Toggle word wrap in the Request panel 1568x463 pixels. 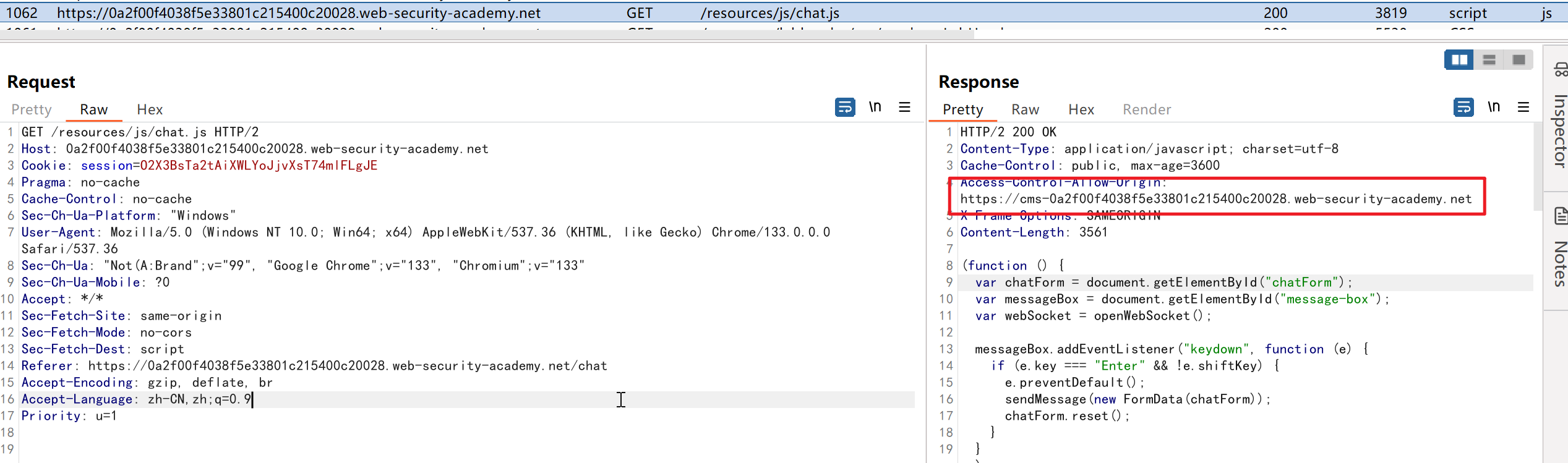pyautogui.click(x=845, y=108)
